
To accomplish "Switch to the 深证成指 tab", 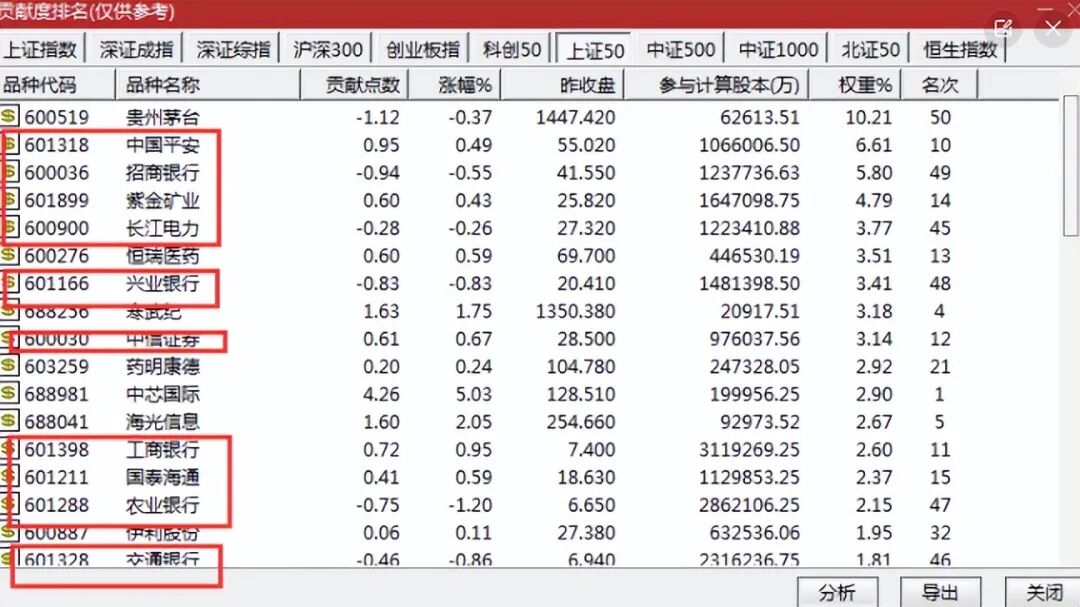I will coord(136,50).
